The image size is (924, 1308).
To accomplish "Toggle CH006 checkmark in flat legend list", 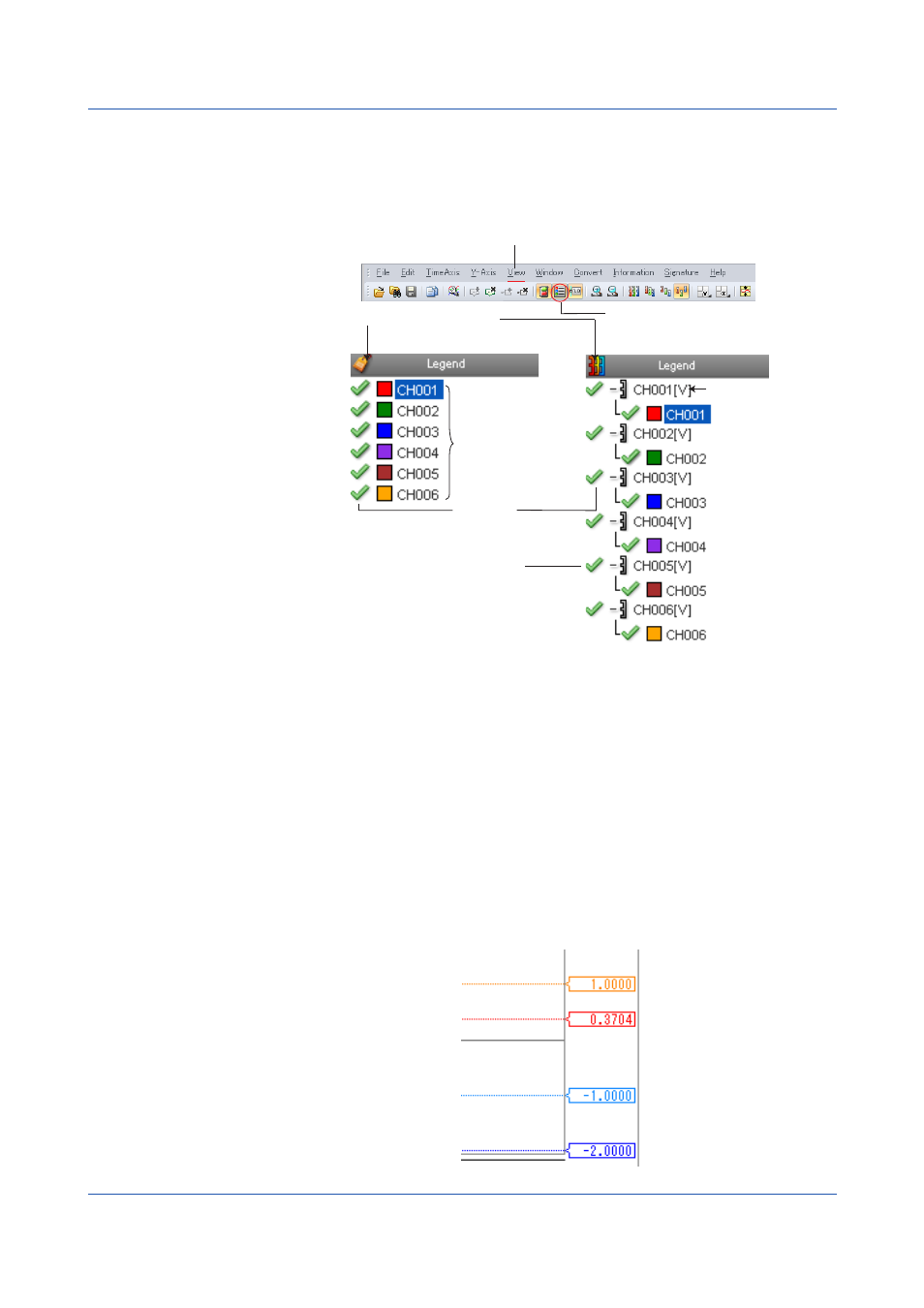I will point(360,493).
